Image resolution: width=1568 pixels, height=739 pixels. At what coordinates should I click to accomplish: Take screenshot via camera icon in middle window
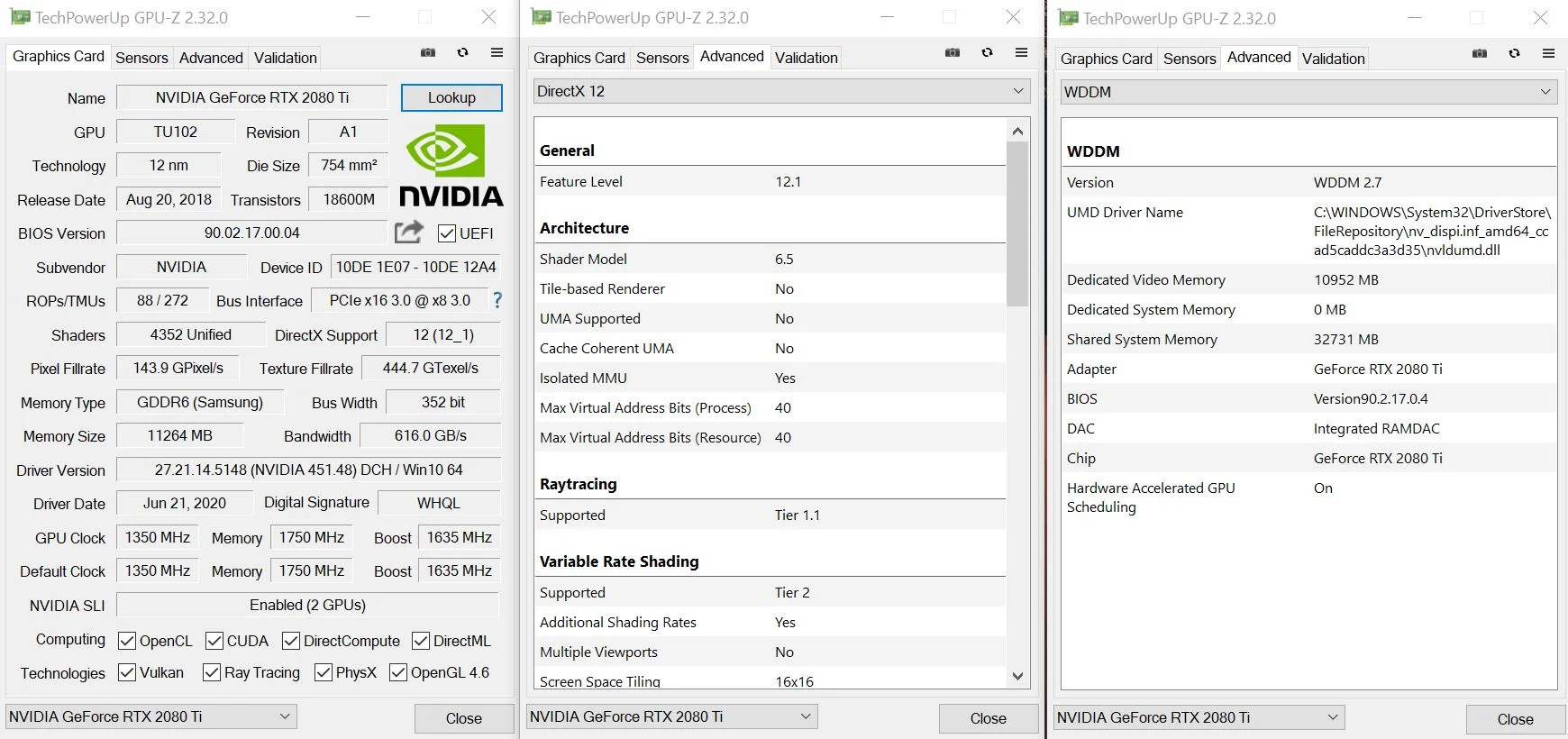pos(953,53)
